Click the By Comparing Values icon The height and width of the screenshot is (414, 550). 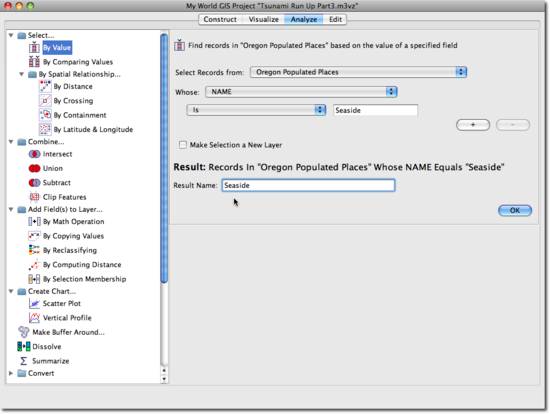click(34, 62)
